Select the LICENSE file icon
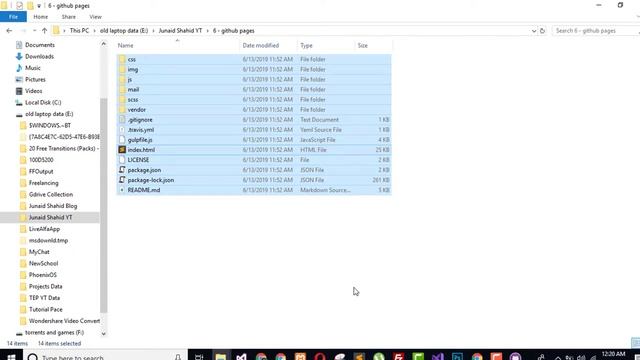This screenshot has width=640, height=360. click(122, 160)
